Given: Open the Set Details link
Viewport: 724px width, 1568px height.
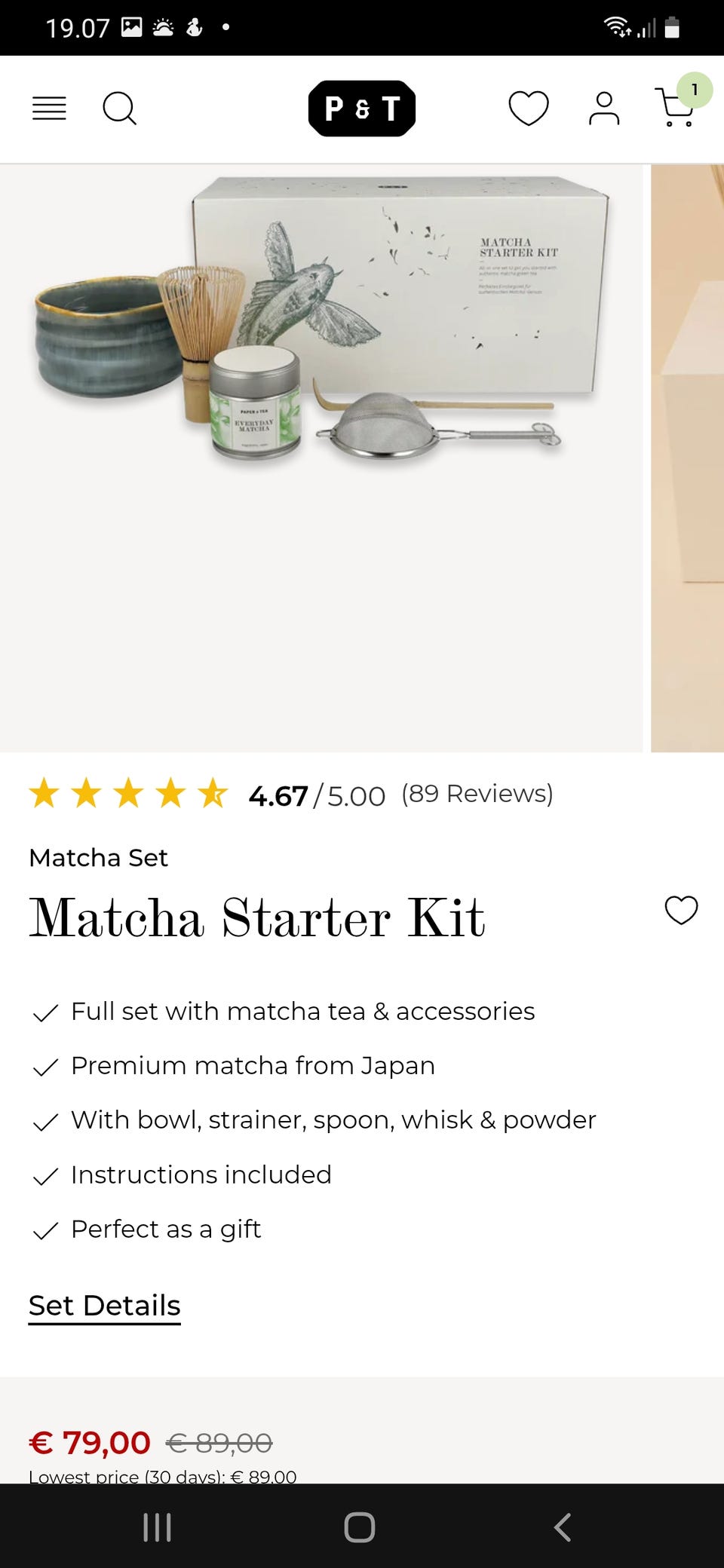Looking at the screenshot, I should point(105,1306).
